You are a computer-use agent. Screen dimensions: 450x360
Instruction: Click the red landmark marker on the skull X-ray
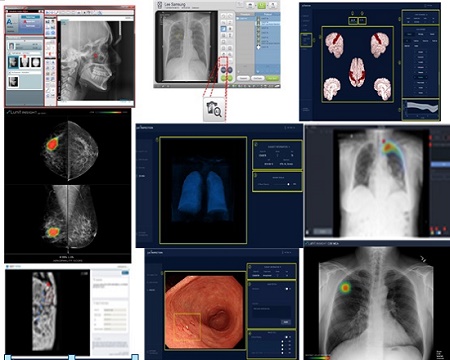click(x=96, y=56)
